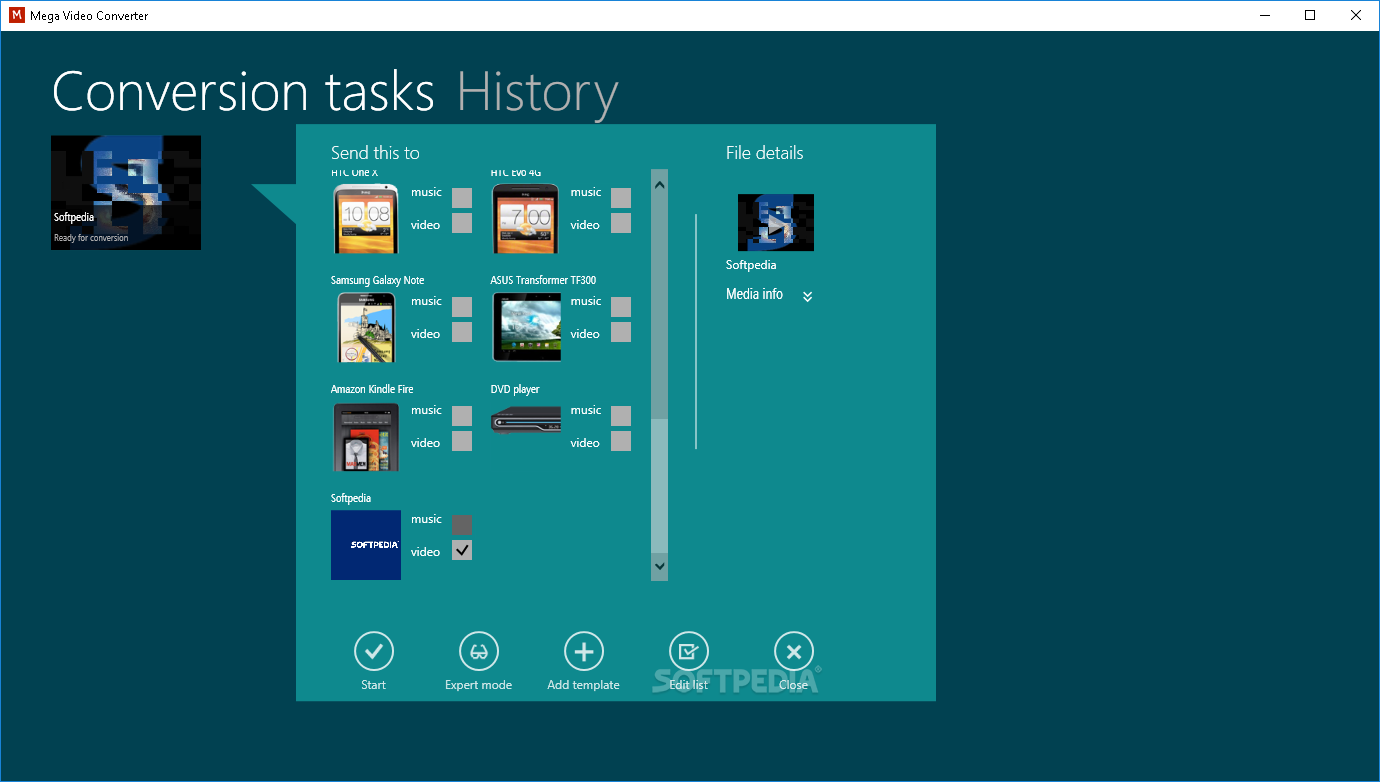Click the Send this to heading
This screenshot has height=782, width=1380.
click(x=375, y=153)
